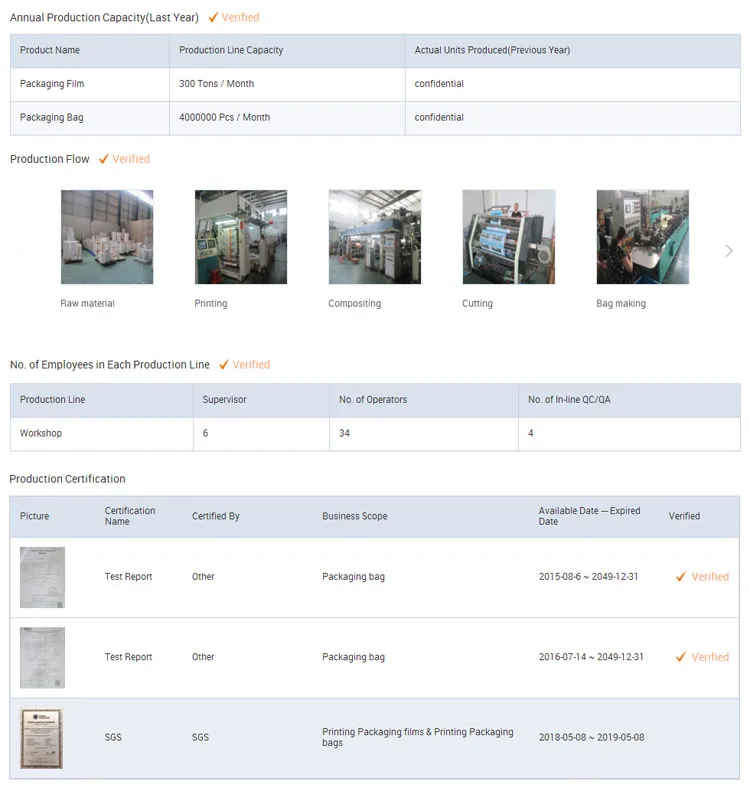Click the 'Business Scope' column header
The width and height of the screenshot is (750, 800).
click(x=355, y=516)
